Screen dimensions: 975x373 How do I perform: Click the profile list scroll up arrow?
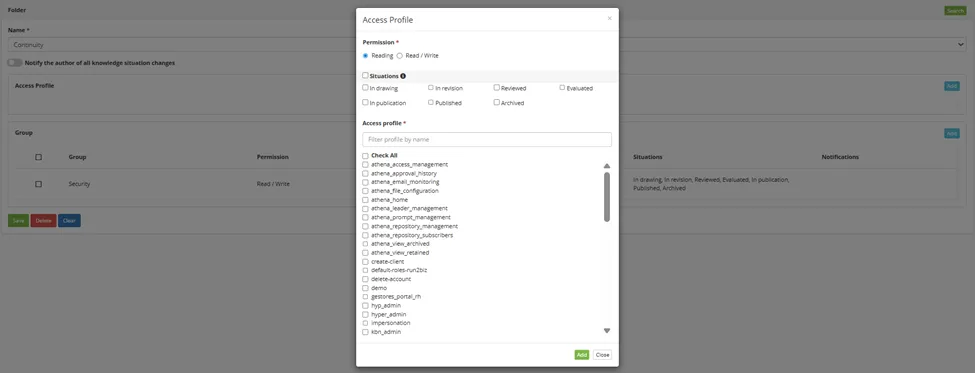[x=607, y=166]
